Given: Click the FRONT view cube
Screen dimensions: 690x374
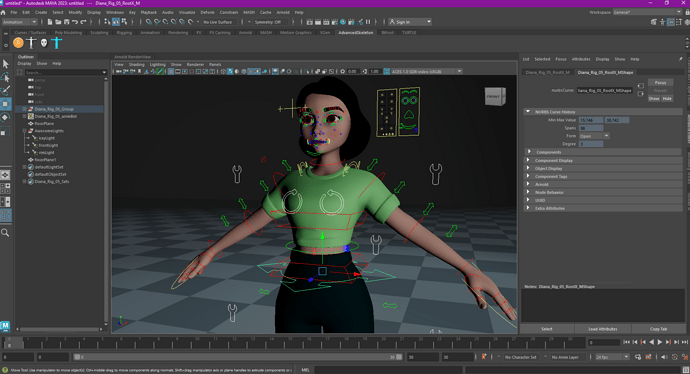Looking at the screenshot, I should pos(495,96).
